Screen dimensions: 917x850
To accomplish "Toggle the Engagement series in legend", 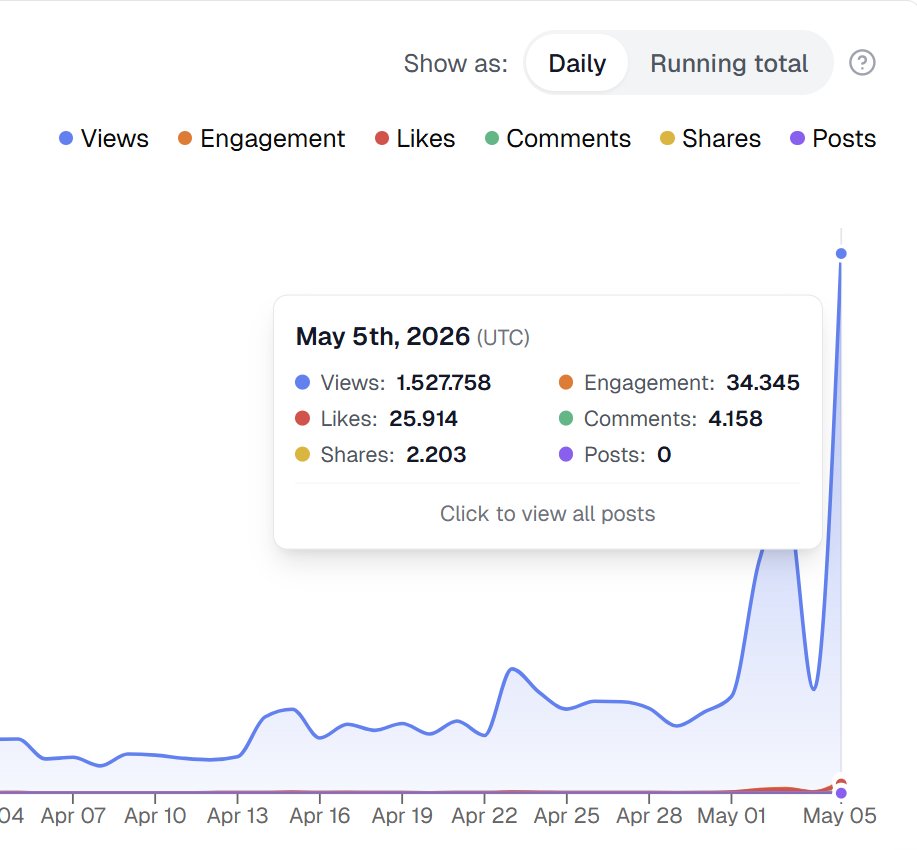I will pyautogui.click(x=261, y=139).
